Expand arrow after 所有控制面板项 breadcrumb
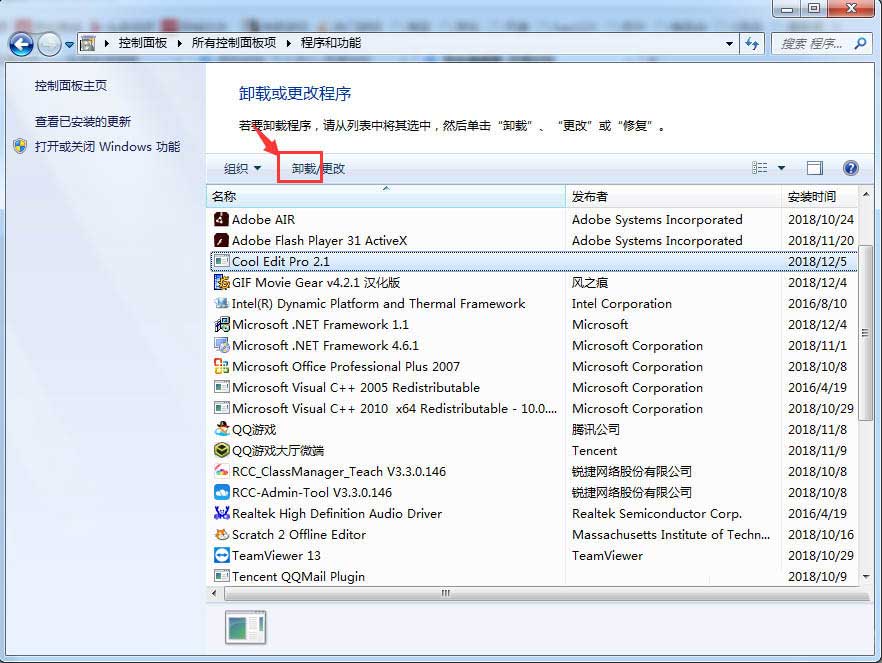 289,43
